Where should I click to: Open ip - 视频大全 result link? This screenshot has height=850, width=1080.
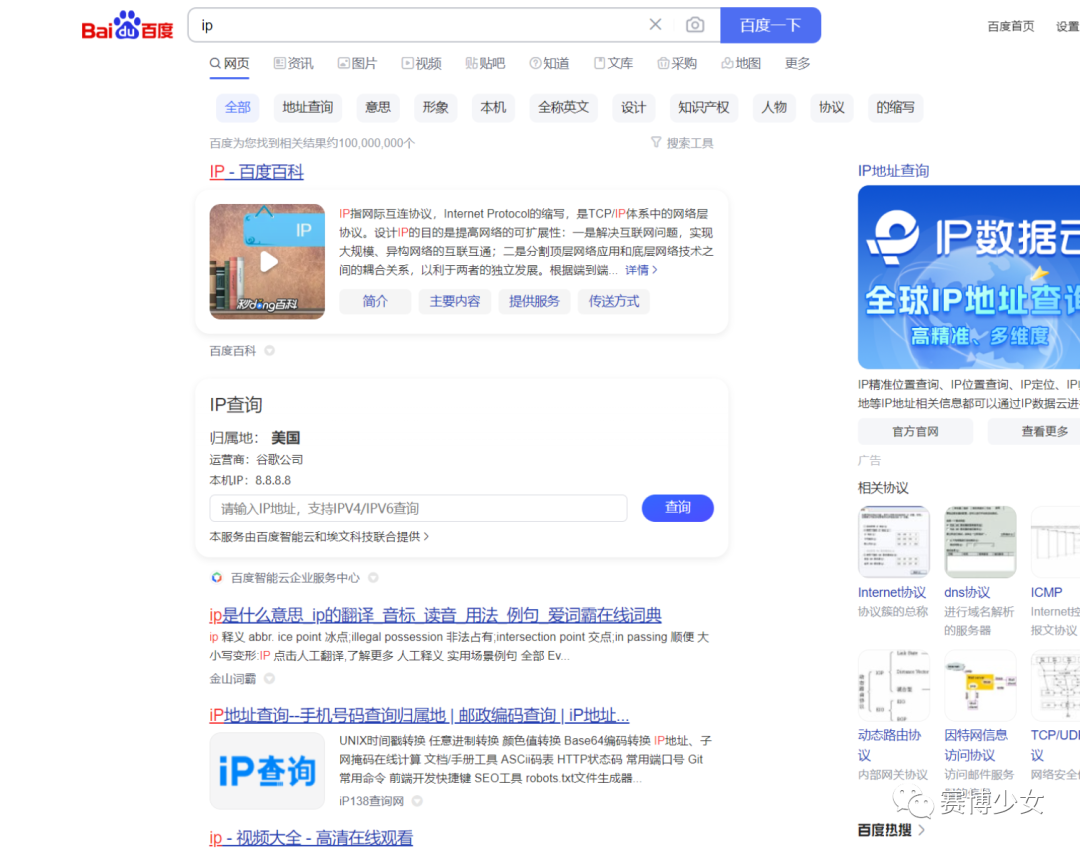(311, 838)
